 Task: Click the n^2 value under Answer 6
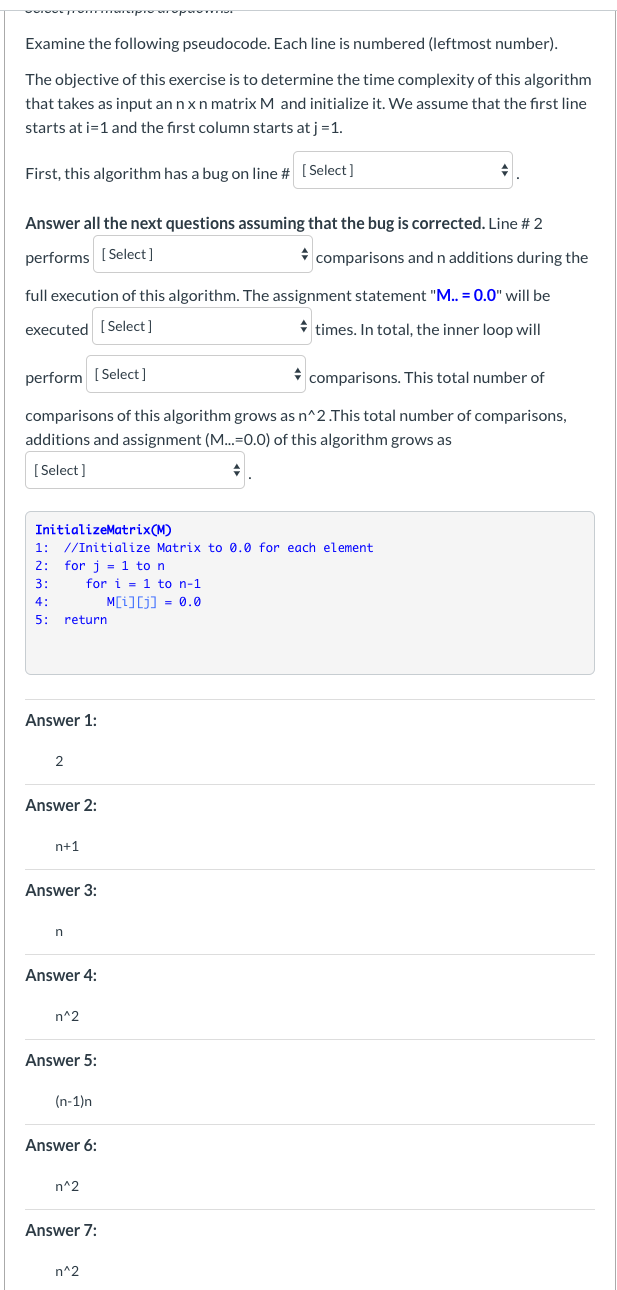point(67,1187)
